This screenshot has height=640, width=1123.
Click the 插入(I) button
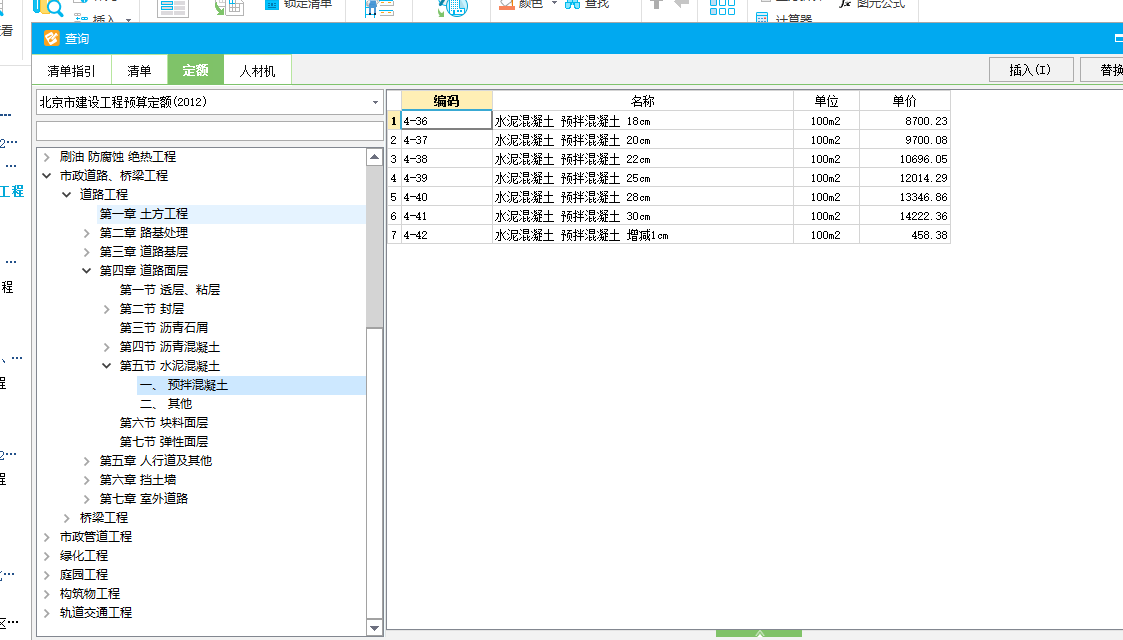[1030, 69]
